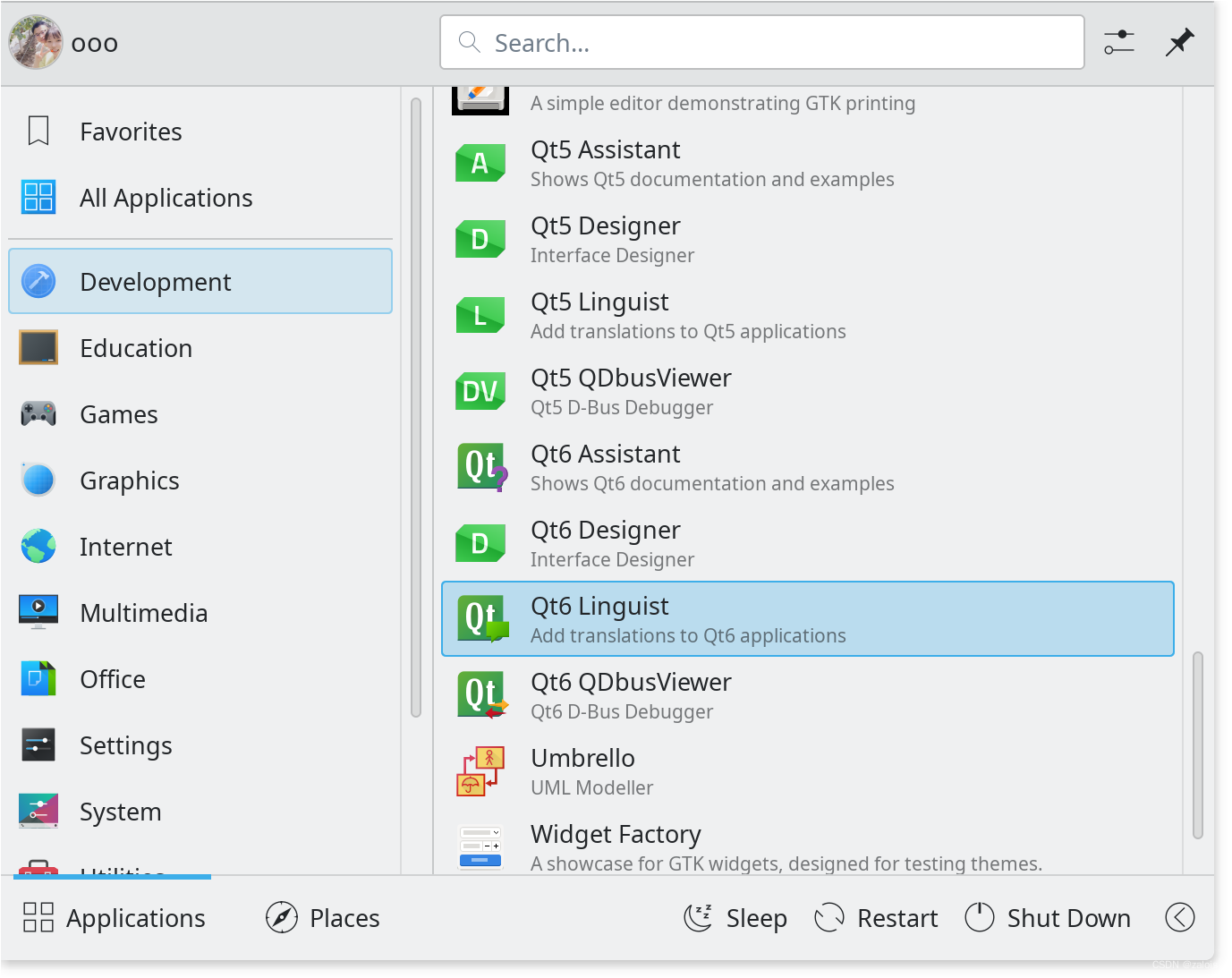The width and height of the screenshot is (1232, 978).
Task: Click the Development hammer icon
Action: [x=38, y=281]
